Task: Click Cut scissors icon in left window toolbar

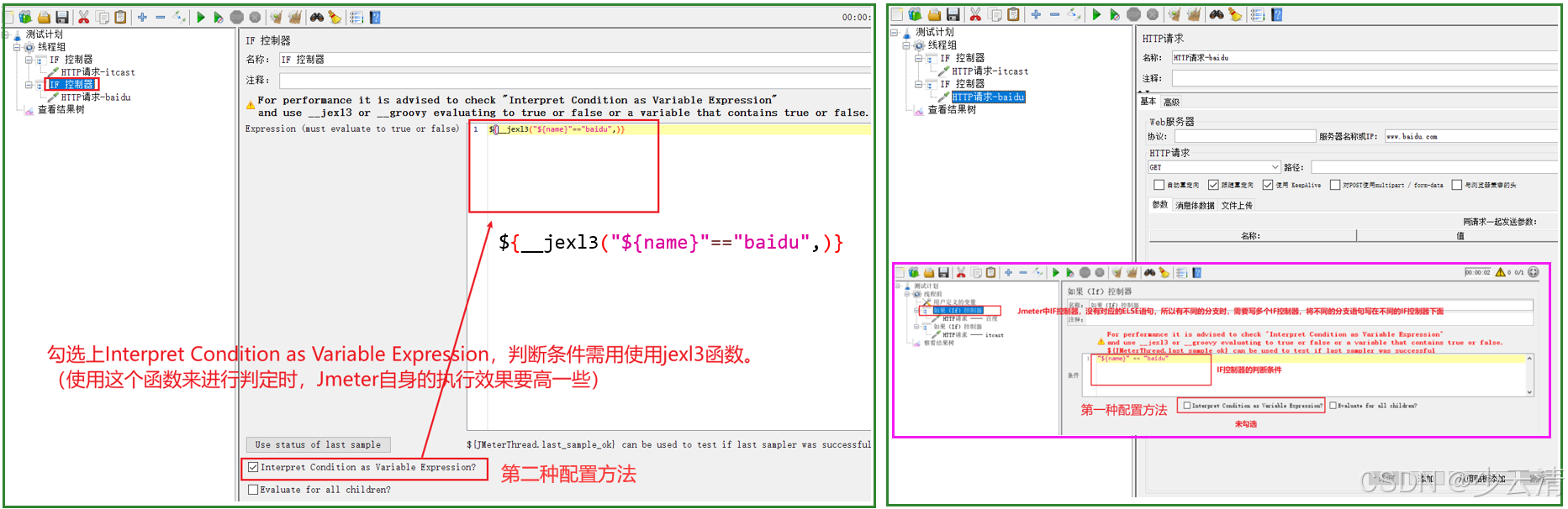Action: [84, 17]
